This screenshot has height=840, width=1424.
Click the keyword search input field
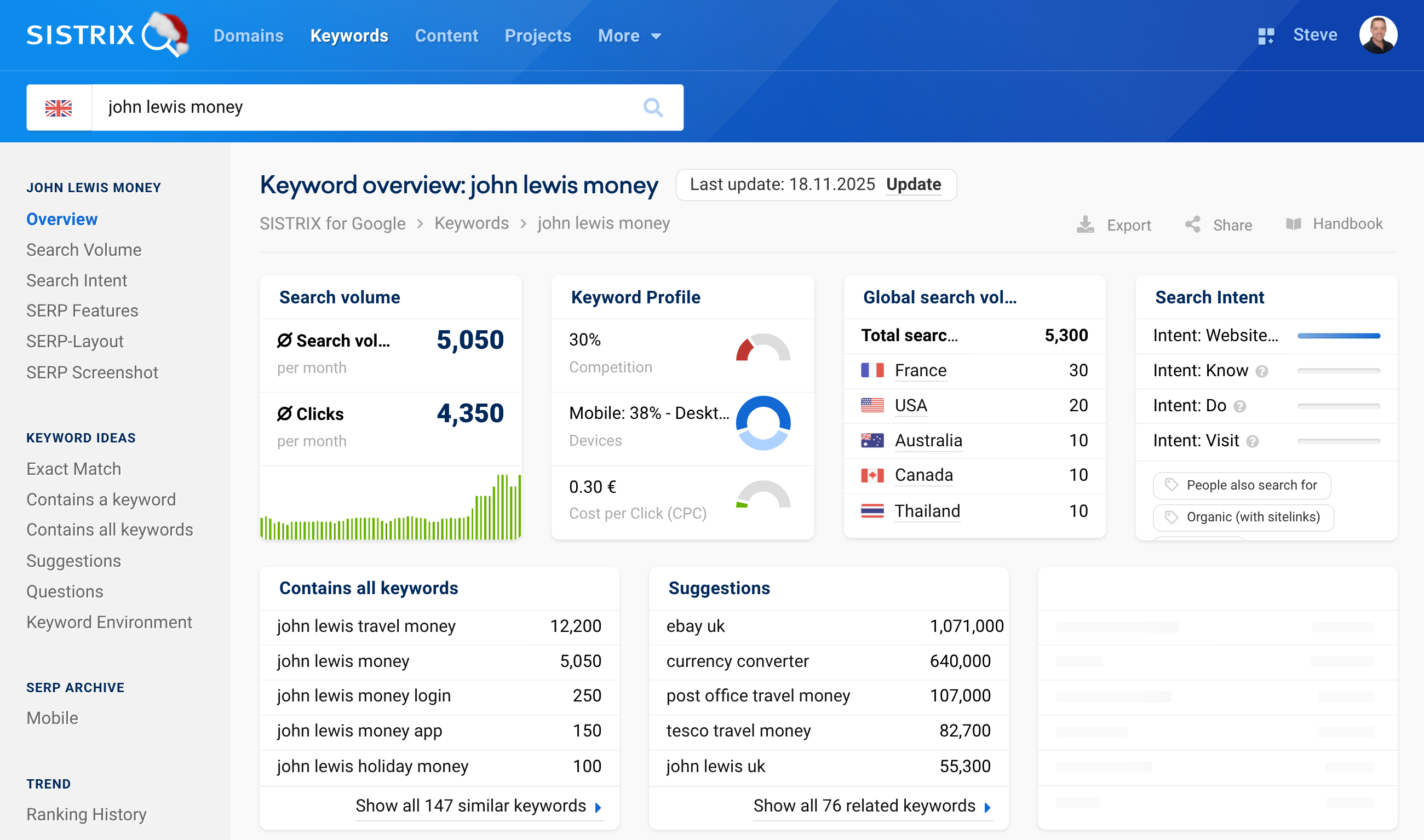(x=362, y=107)
